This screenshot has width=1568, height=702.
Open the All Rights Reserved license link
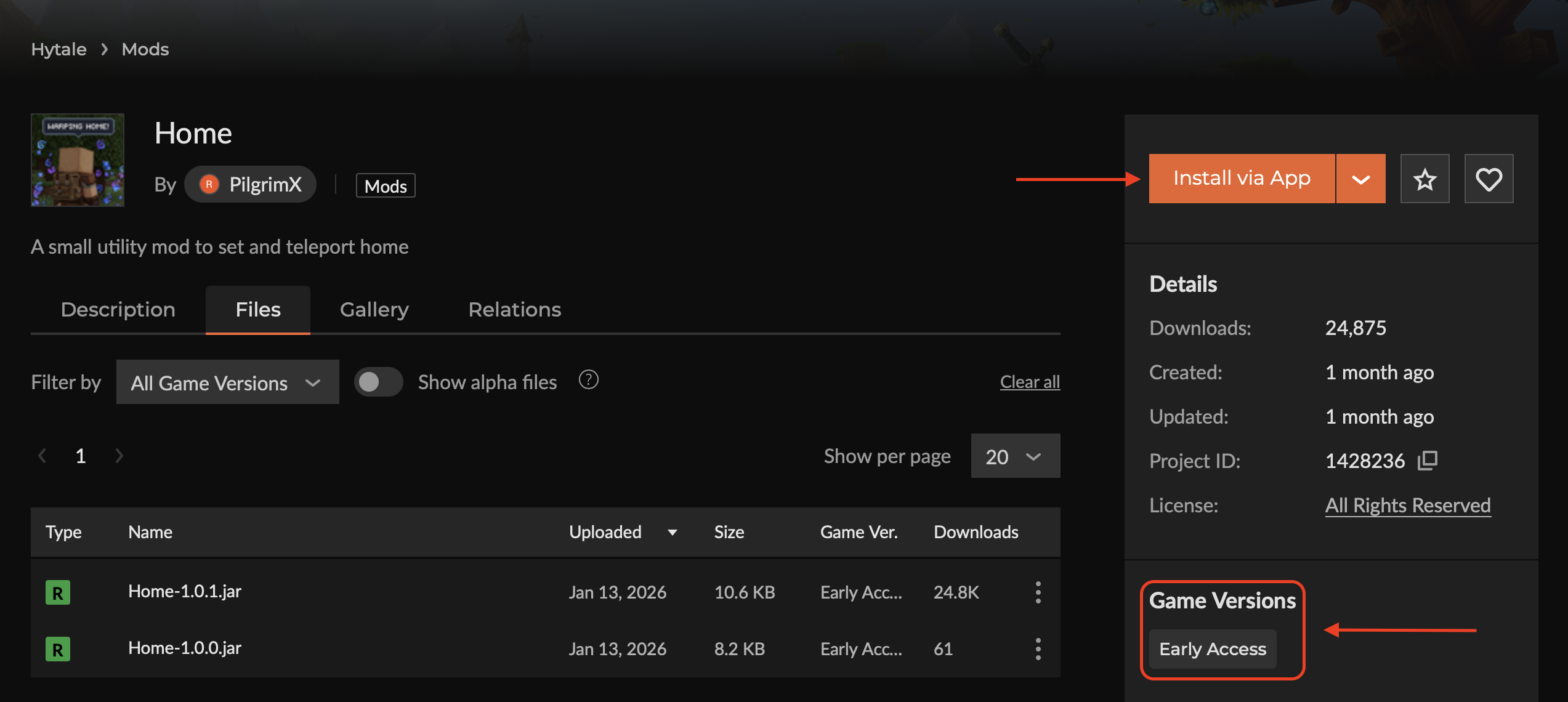[x=1408, y=506]
